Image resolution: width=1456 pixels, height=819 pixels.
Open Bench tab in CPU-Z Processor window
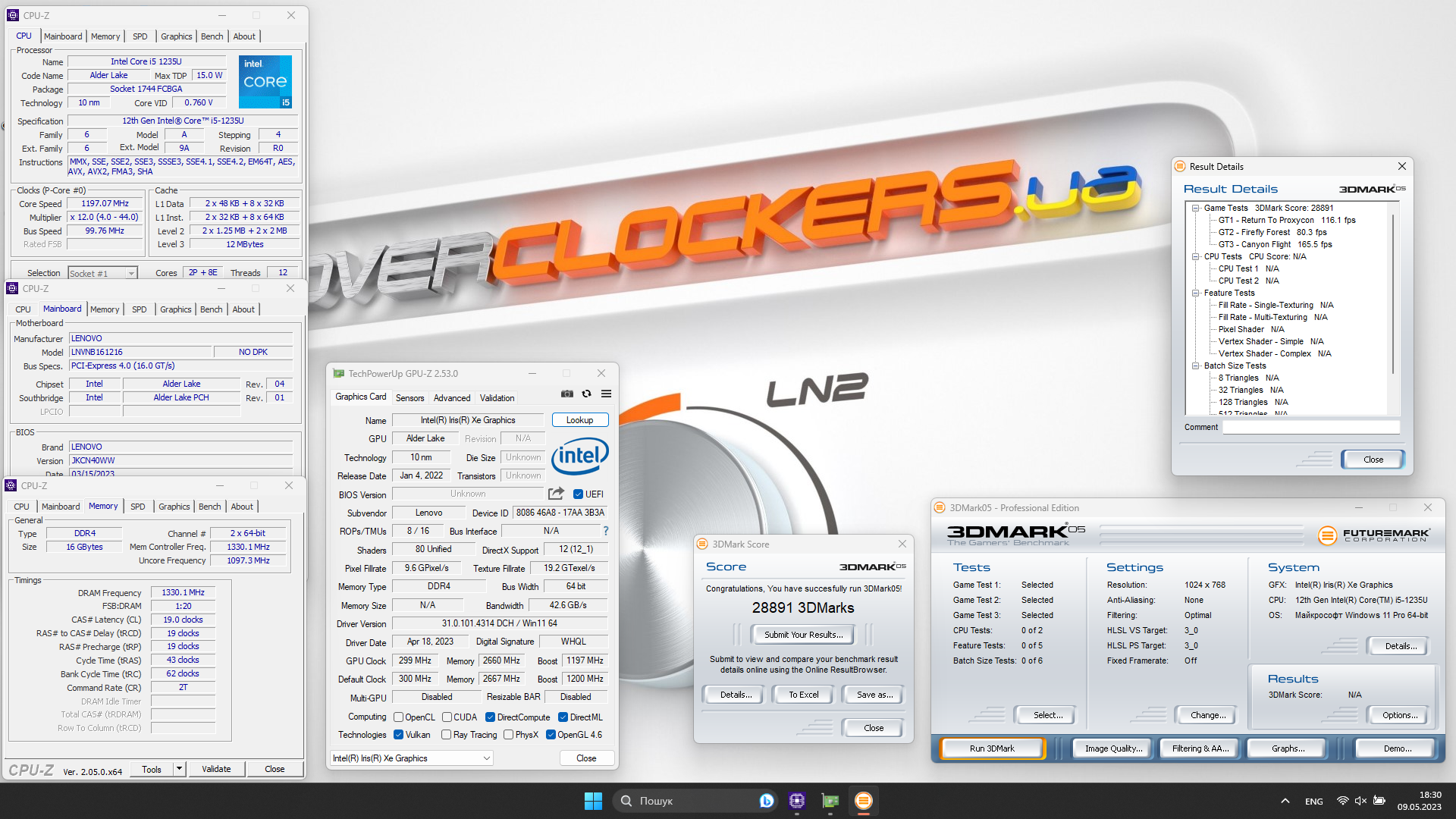(212, 36)
